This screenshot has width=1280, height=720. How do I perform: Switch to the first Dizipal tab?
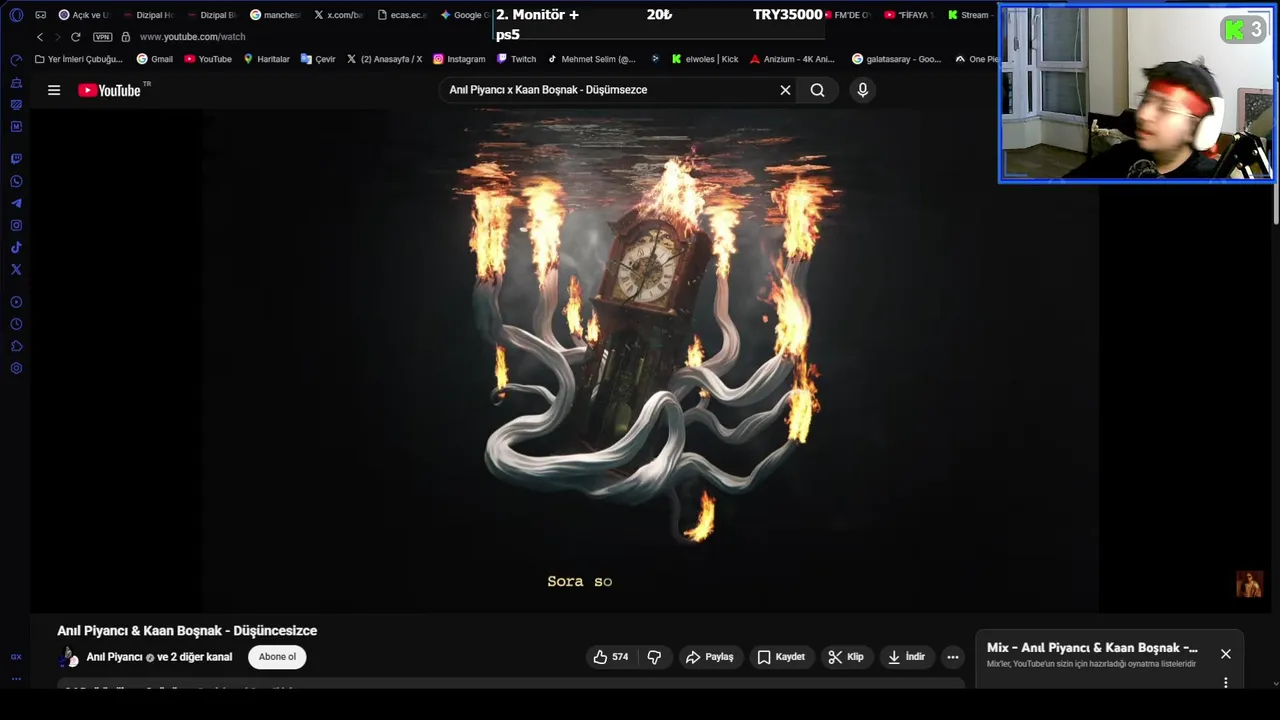pyautogui.click(x=148, y=15)
